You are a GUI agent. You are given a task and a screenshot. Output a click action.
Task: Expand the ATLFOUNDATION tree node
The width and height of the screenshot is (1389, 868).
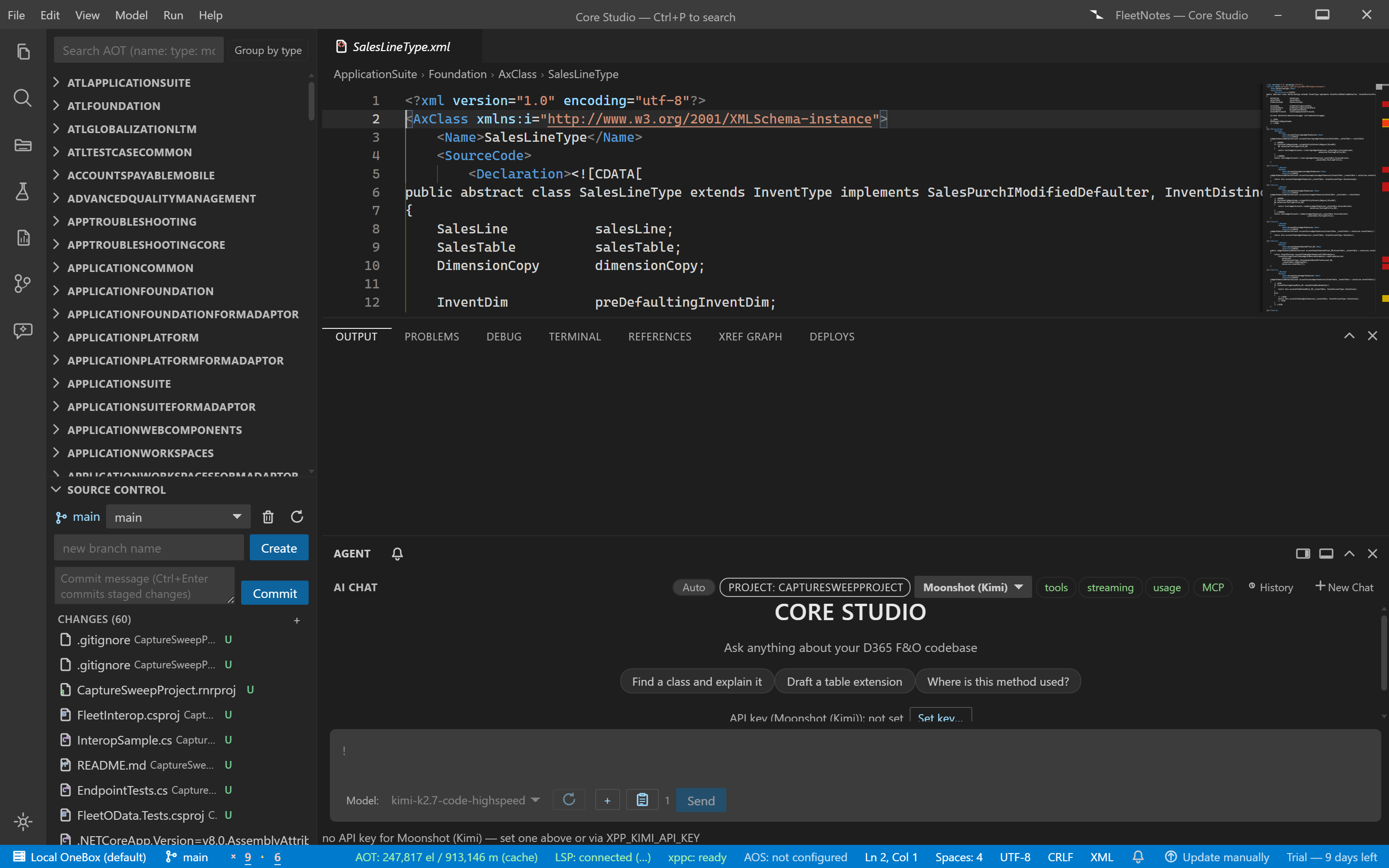pyautogui.click(x=114, y=106)
